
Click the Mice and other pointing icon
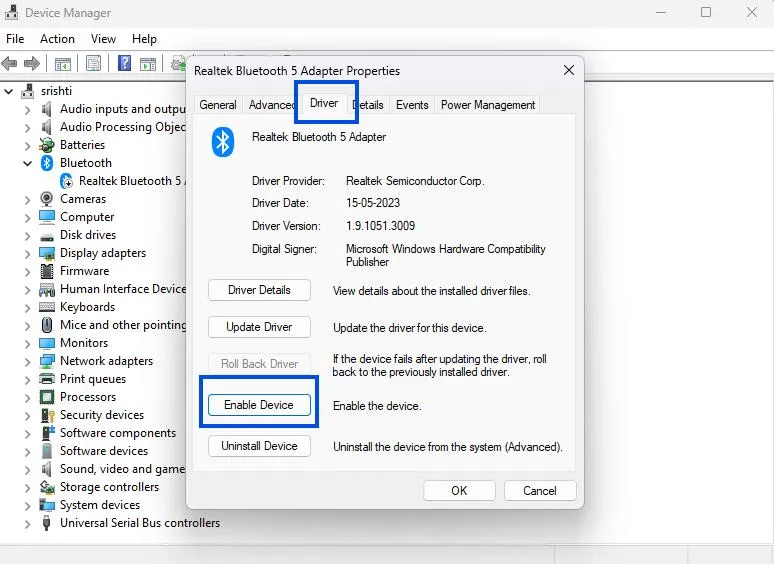[47, 325]
